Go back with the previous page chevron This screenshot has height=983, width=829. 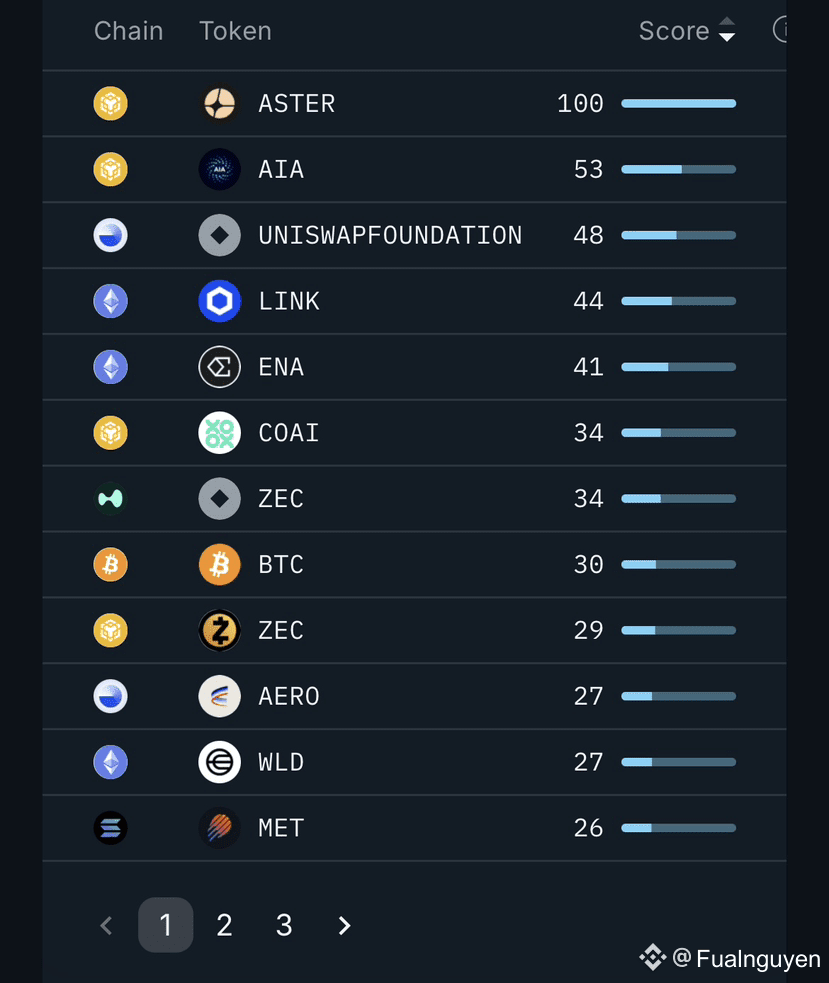107,925
